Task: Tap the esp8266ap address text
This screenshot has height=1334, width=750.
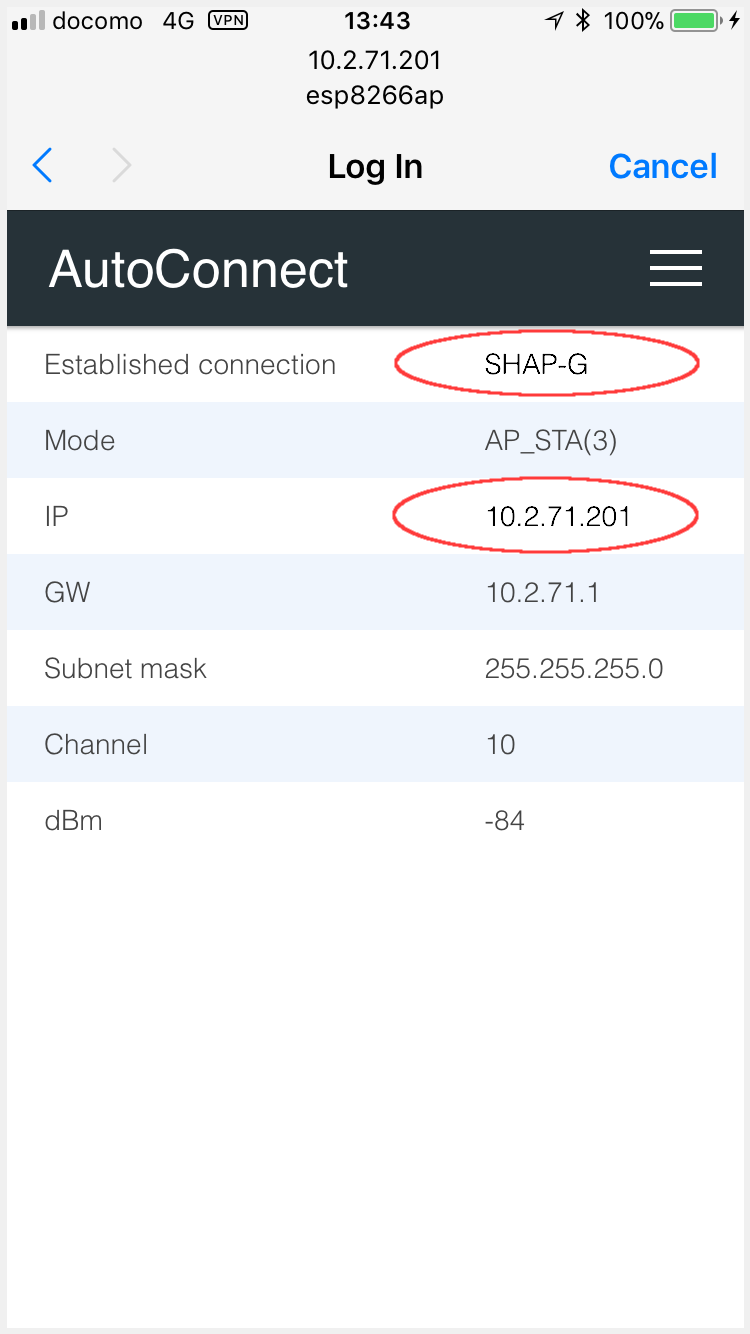Action: point(375,96)
